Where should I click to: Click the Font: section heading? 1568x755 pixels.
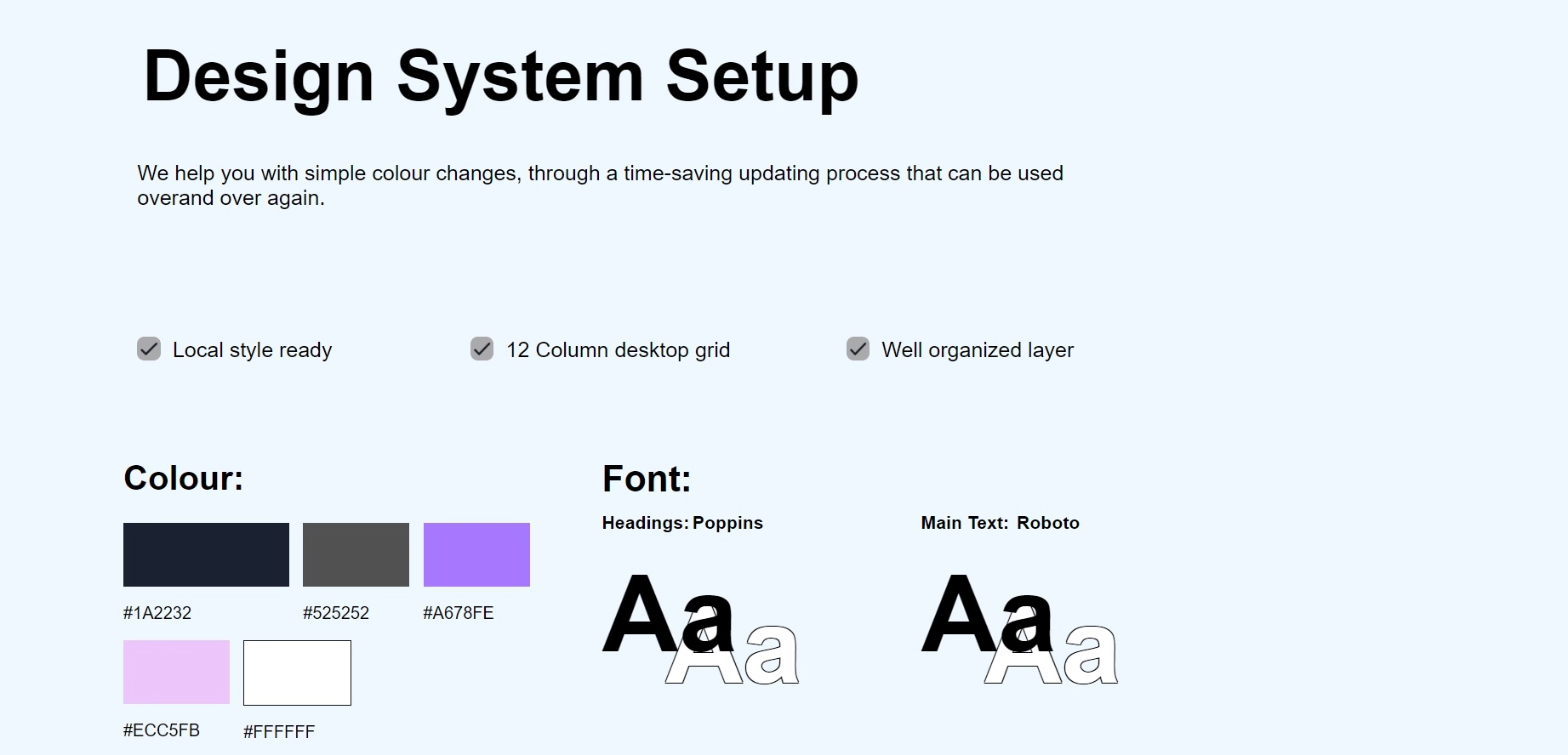point(647,479)
